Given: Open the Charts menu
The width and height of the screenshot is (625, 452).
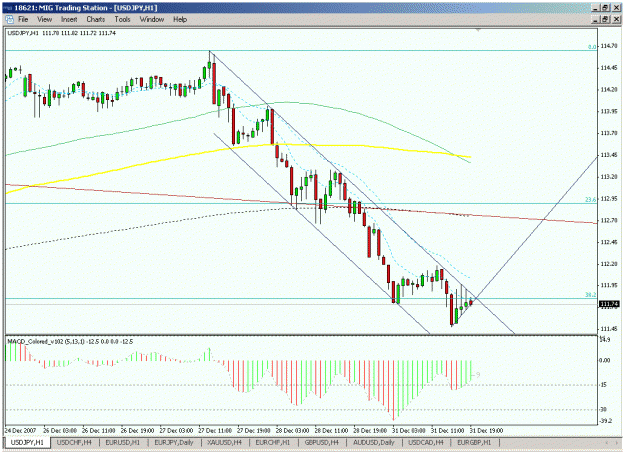Looking at the screenshot, I should point(96,19).
